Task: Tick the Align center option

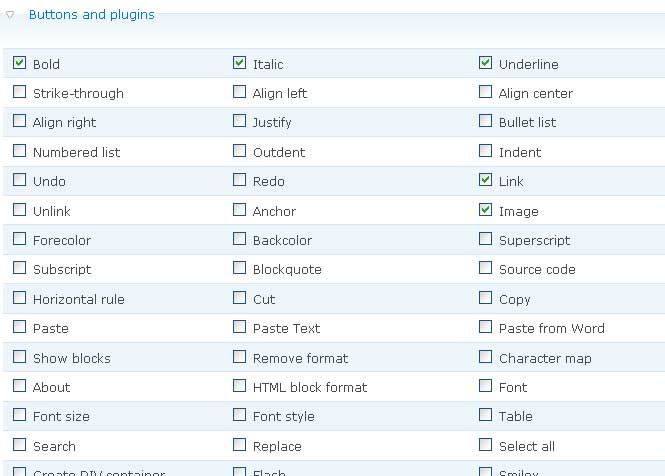Action: pyautogui.click(x=486, y=92)
